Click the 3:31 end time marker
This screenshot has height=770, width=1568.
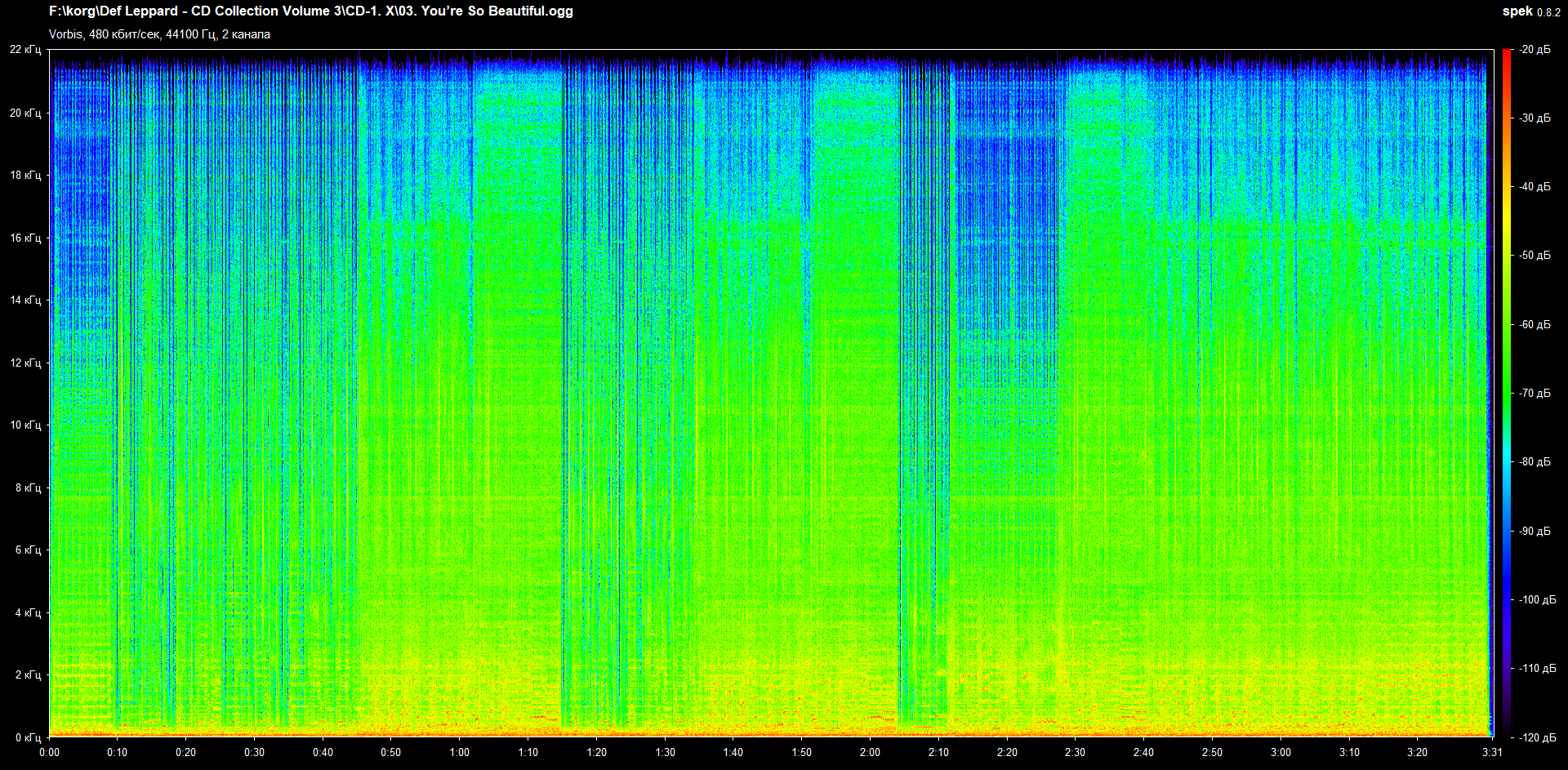tap(1492, 752)
